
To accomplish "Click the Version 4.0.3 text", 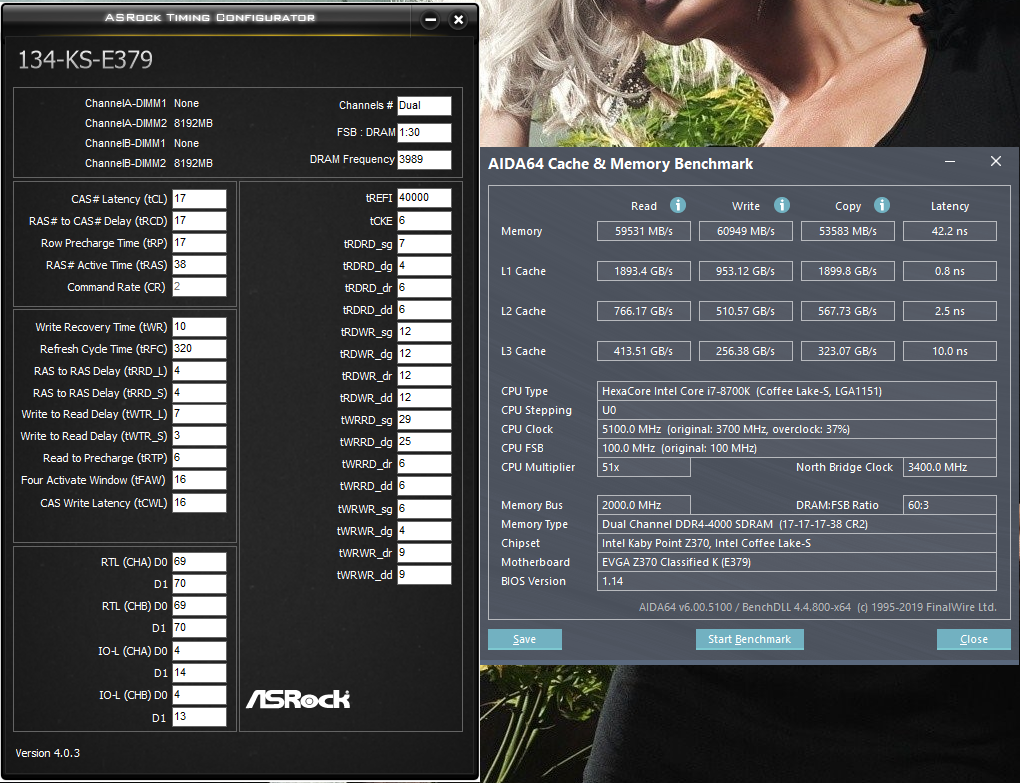I will click(47, 753).
